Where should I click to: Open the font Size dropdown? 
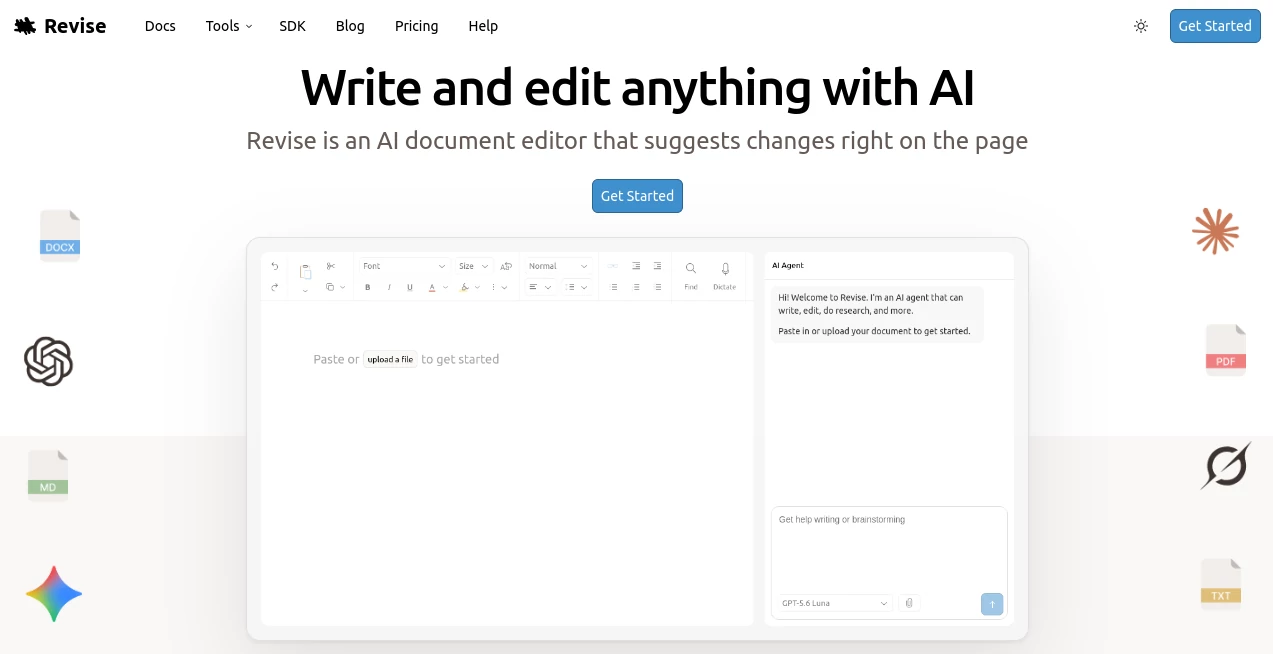click(475, 266)
